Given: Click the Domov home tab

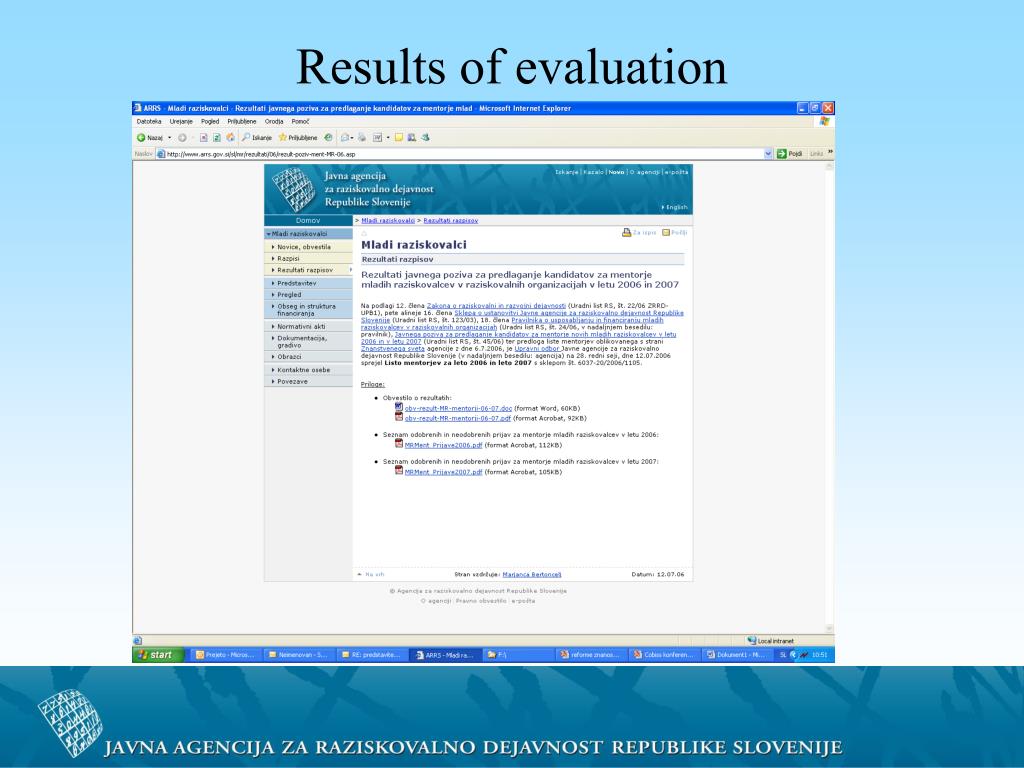Looking at the screenshot, I should pos(308,221).
